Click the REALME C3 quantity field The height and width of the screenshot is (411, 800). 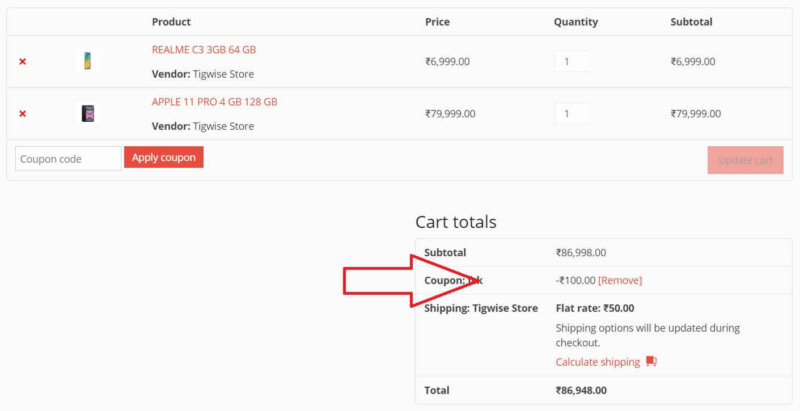571,61
